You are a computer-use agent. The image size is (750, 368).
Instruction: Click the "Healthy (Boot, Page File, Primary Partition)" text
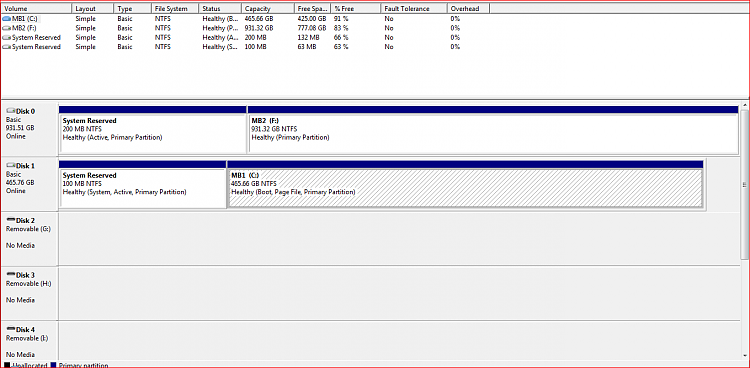(293, 192)
